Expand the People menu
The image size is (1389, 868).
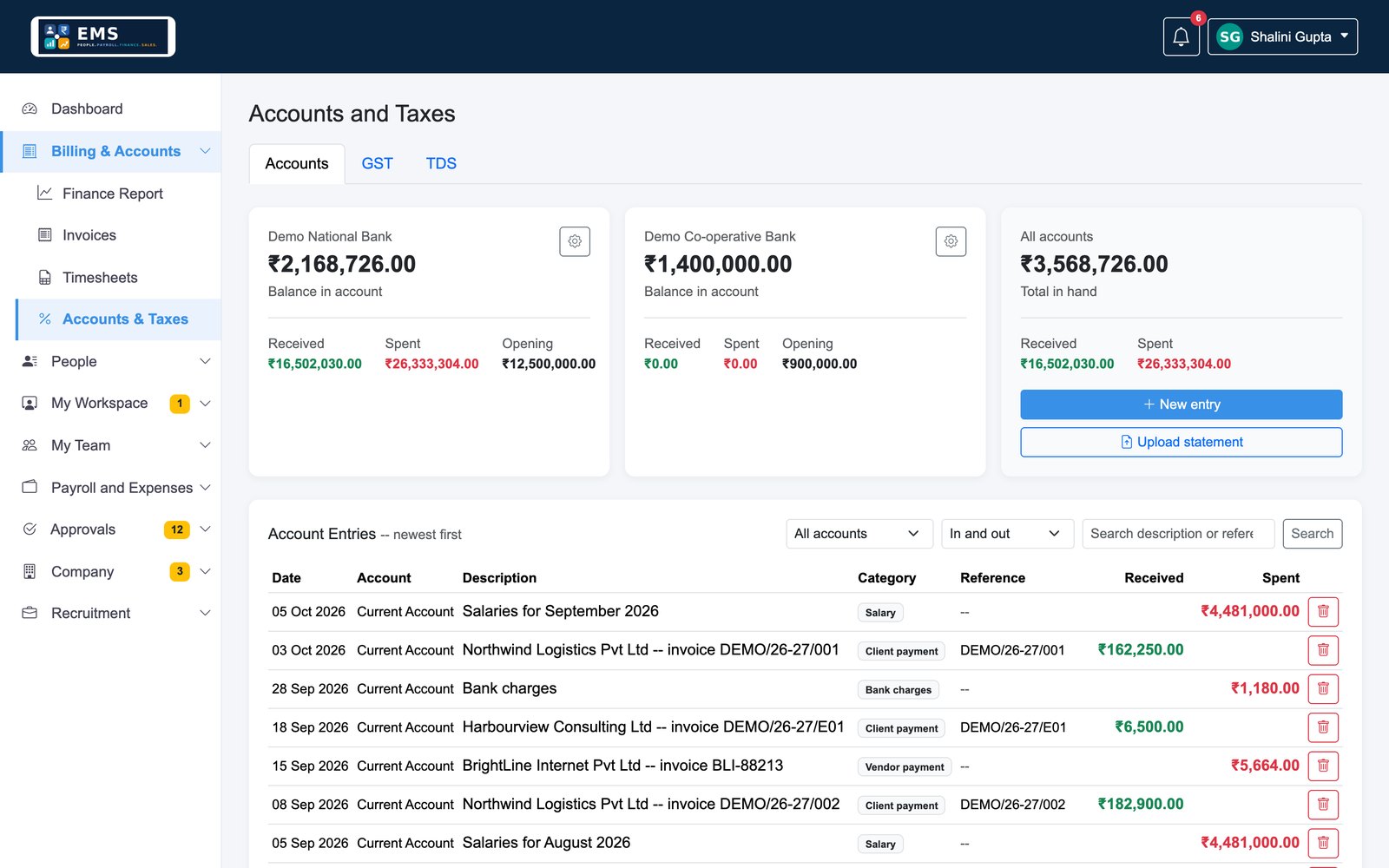(x=205, y=361)
